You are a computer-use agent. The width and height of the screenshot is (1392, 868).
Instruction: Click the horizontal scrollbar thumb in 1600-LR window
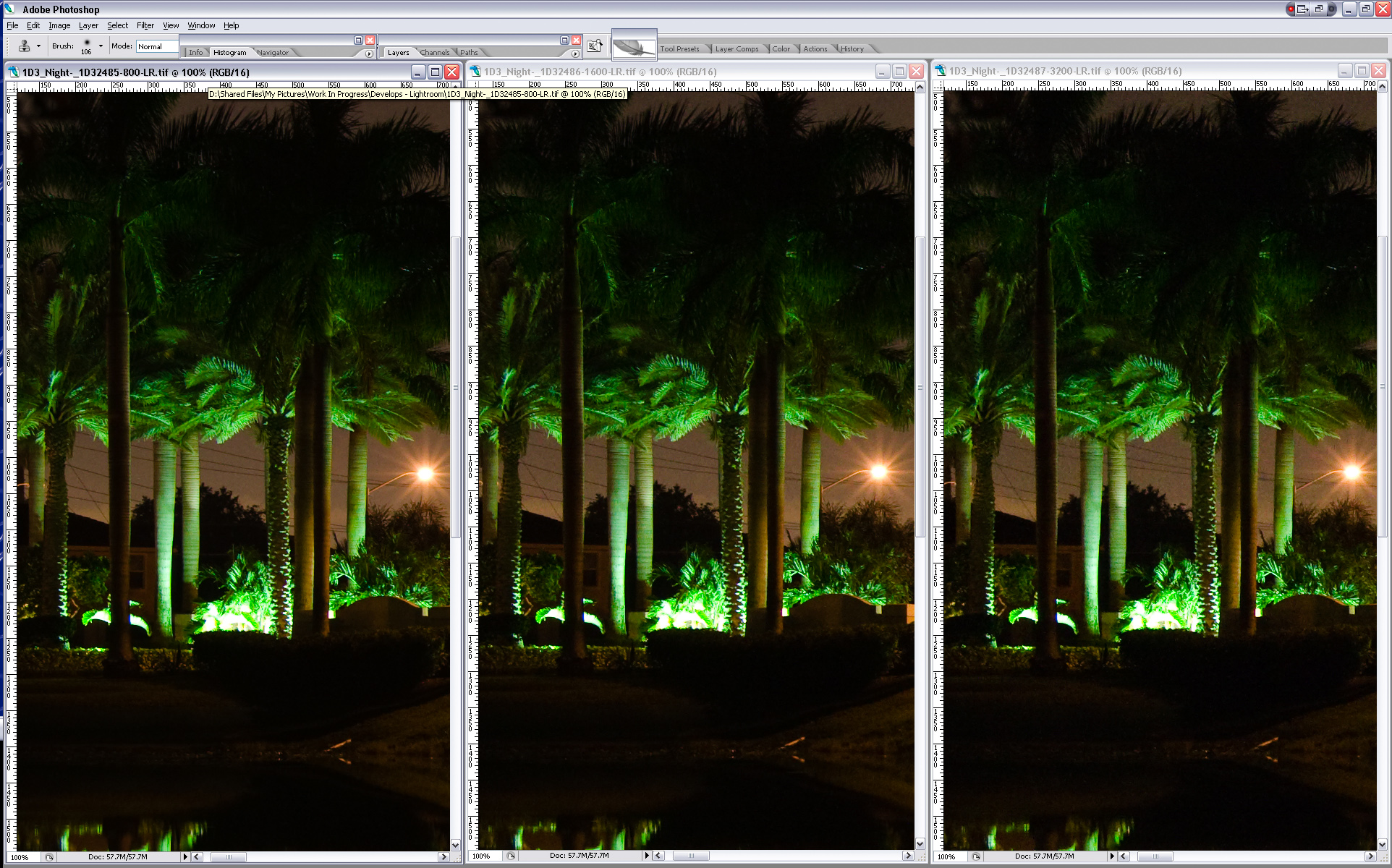pyautogui.click(x=691, y=856)
